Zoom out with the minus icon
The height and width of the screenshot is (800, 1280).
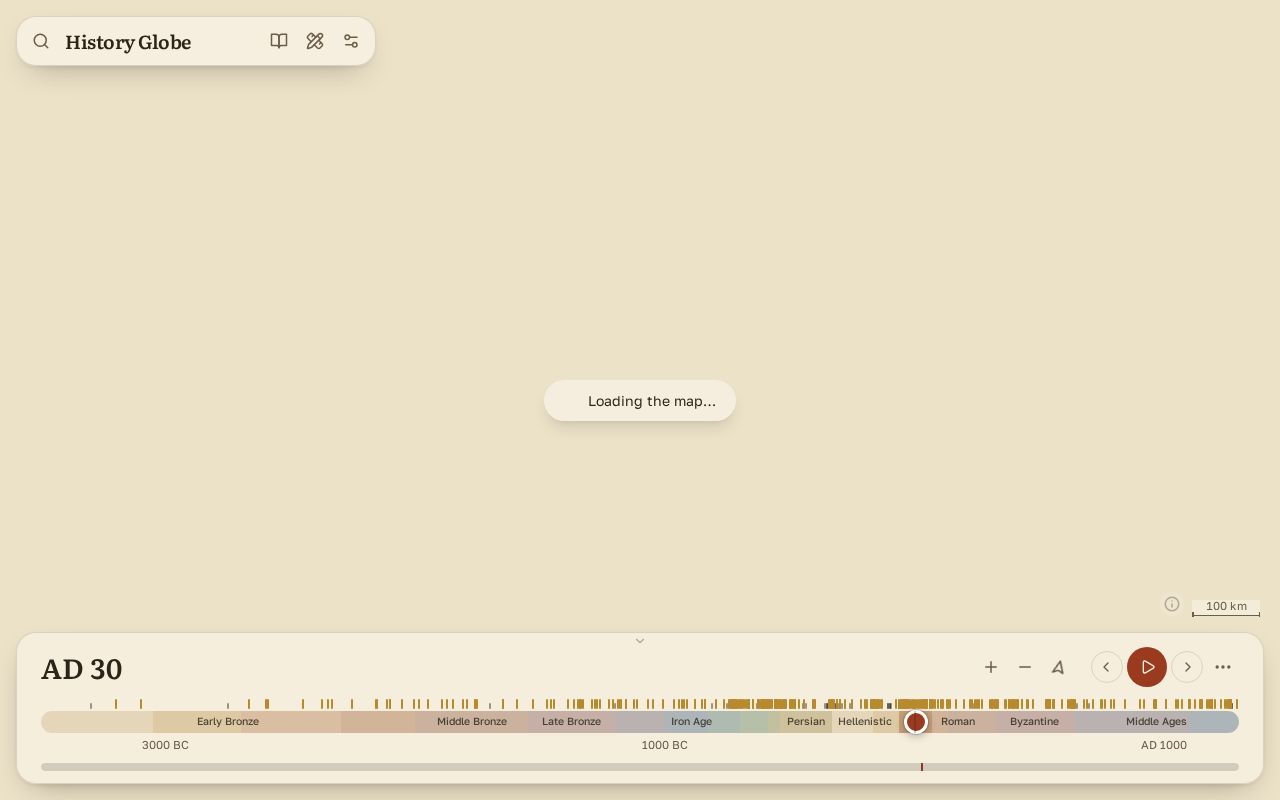(1025, 667)
